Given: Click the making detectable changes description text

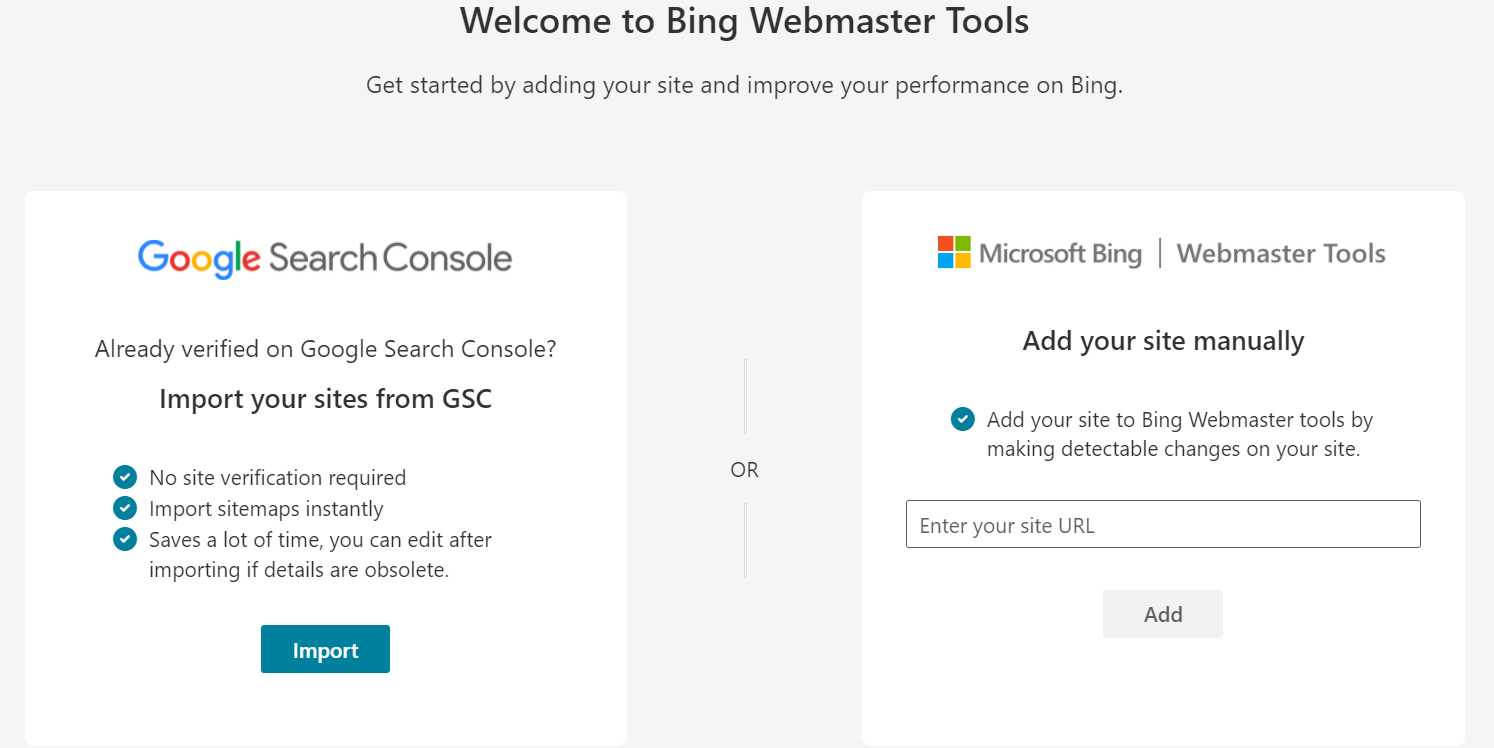Looking at the screenshot, I should (1173, 450).
